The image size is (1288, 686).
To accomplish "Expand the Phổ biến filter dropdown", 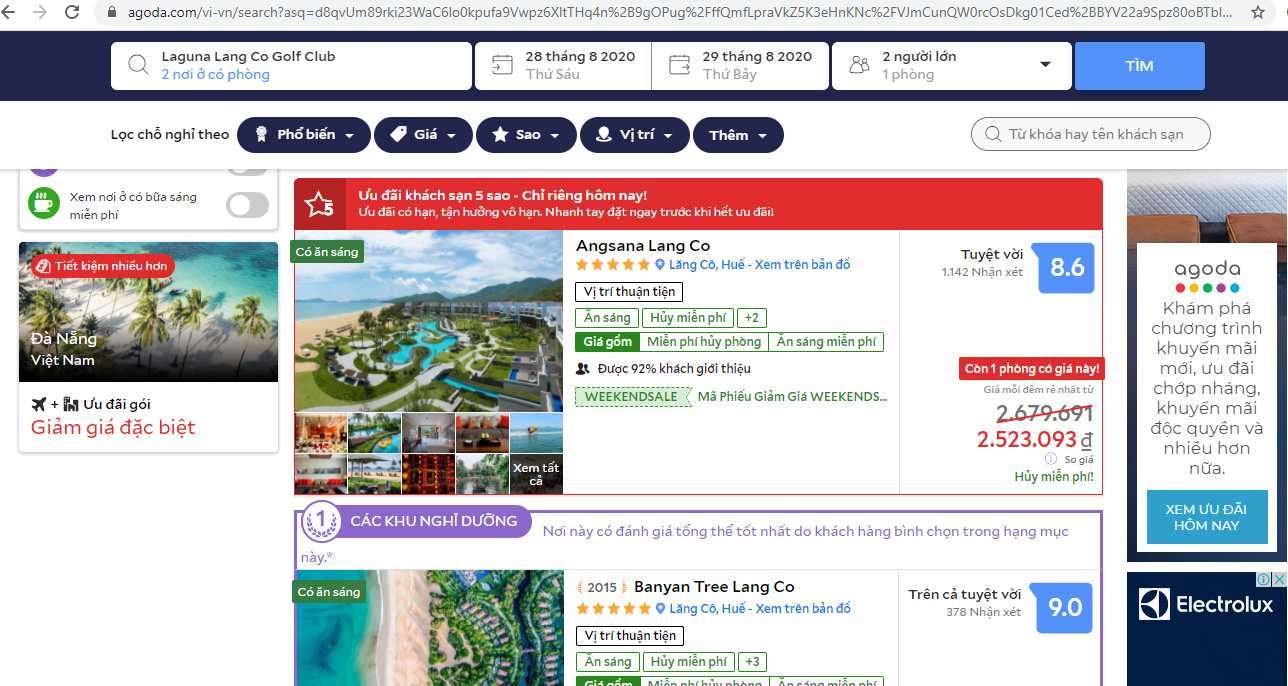I will pyautogui.click(x=303, y=134).
